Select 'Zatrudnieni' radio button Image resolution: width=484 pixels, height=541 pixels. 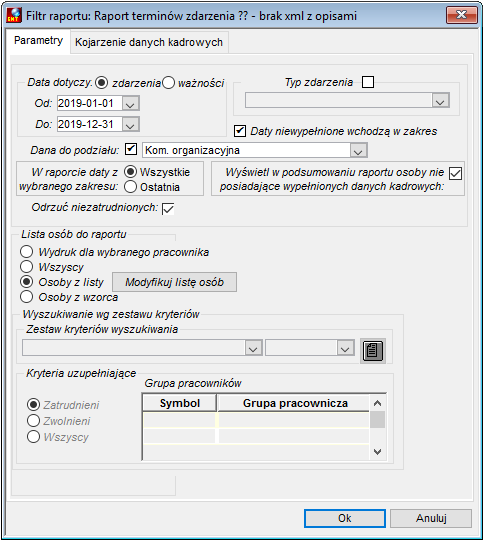coord(33,405)
